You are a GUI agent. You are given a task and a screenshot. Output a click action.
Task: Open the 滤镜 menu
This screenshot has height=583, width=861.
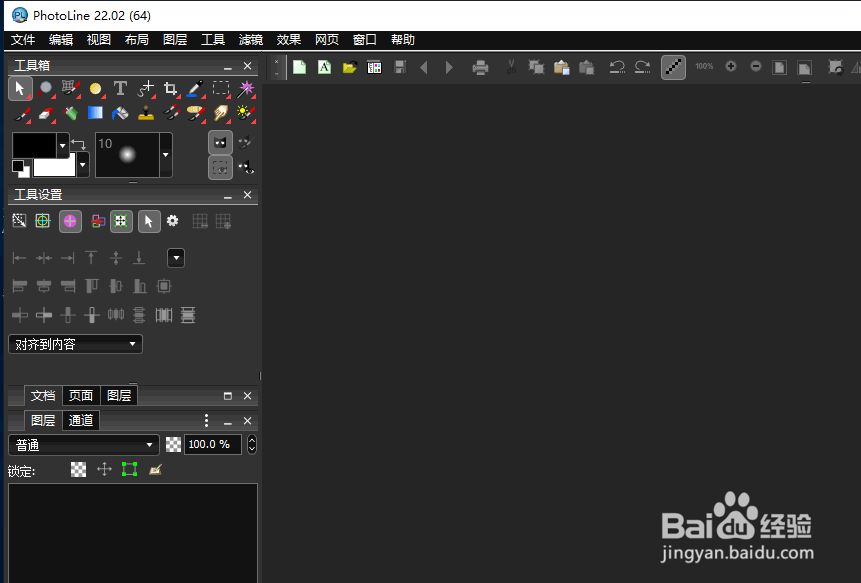[251, 40]
